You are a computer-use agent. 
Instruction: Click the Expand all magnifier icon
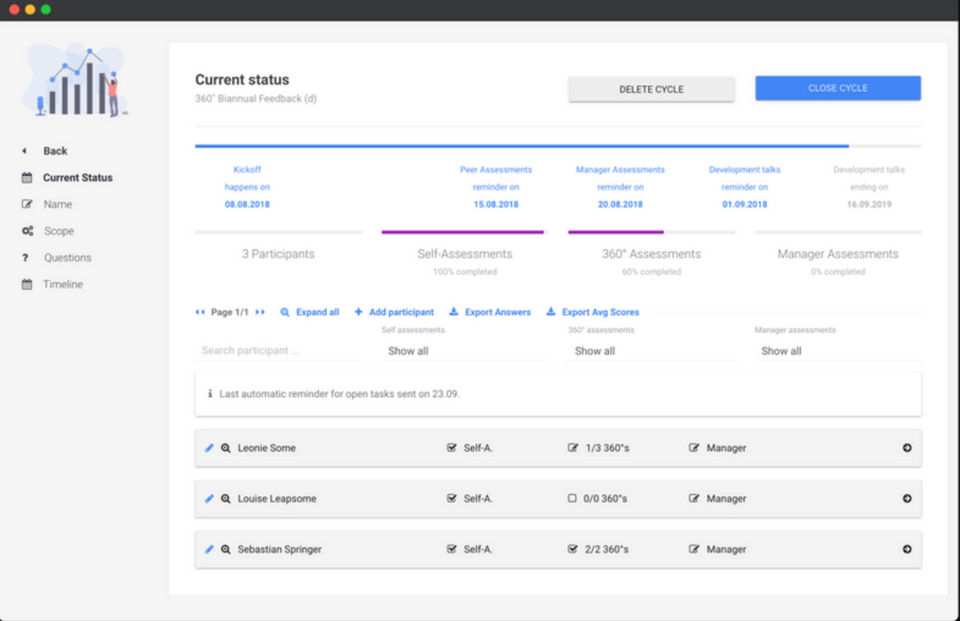point(285,312)
